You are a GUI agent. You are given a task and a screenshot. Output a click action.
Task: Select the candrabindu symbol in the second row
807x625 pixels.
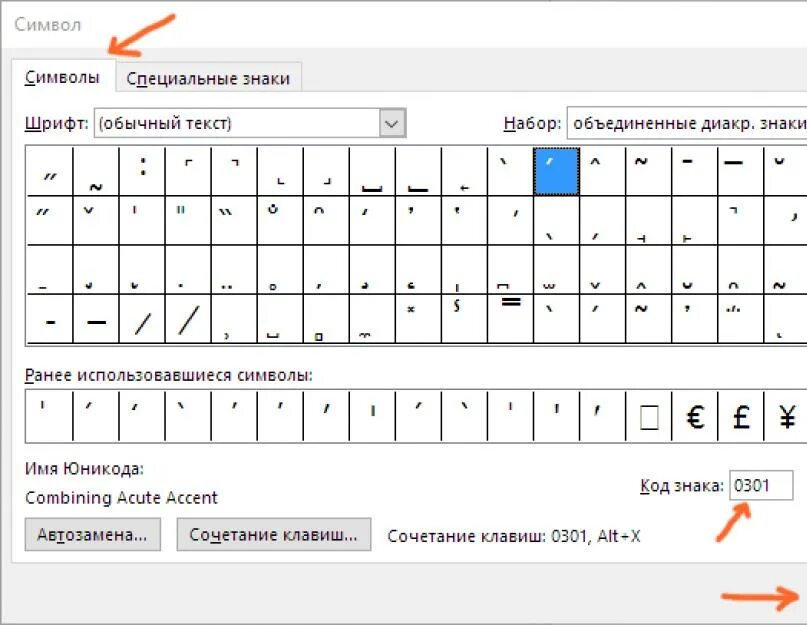[280, 220]
